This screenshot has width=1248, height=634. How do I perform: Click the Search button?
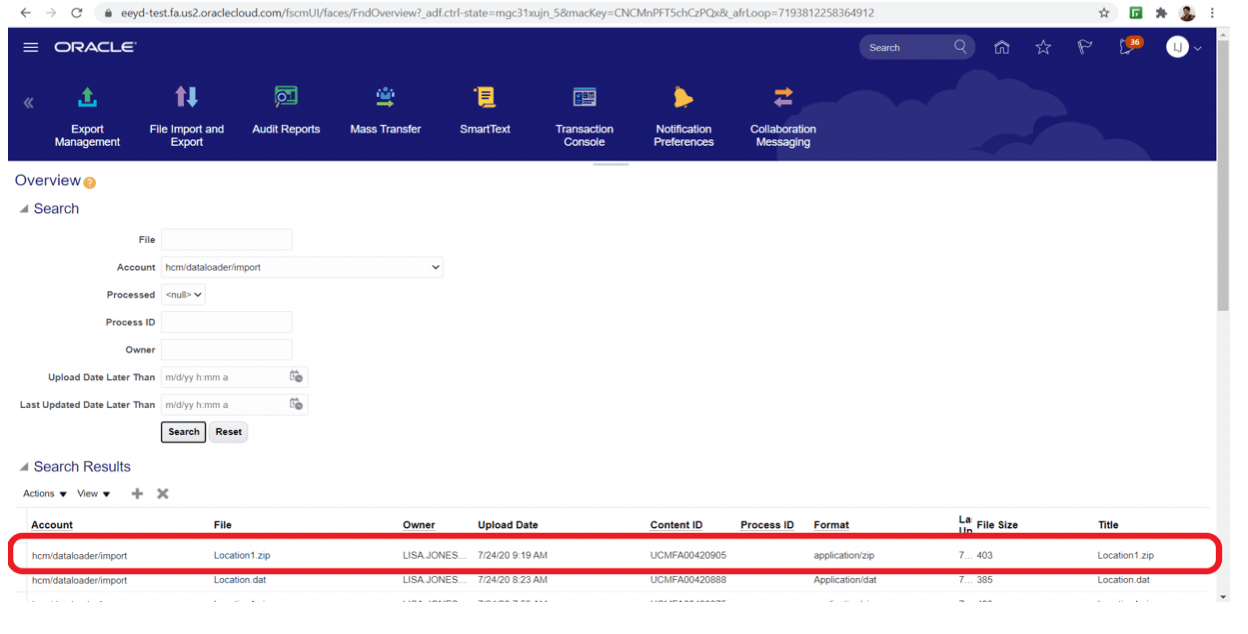click(x=183, y=432)
